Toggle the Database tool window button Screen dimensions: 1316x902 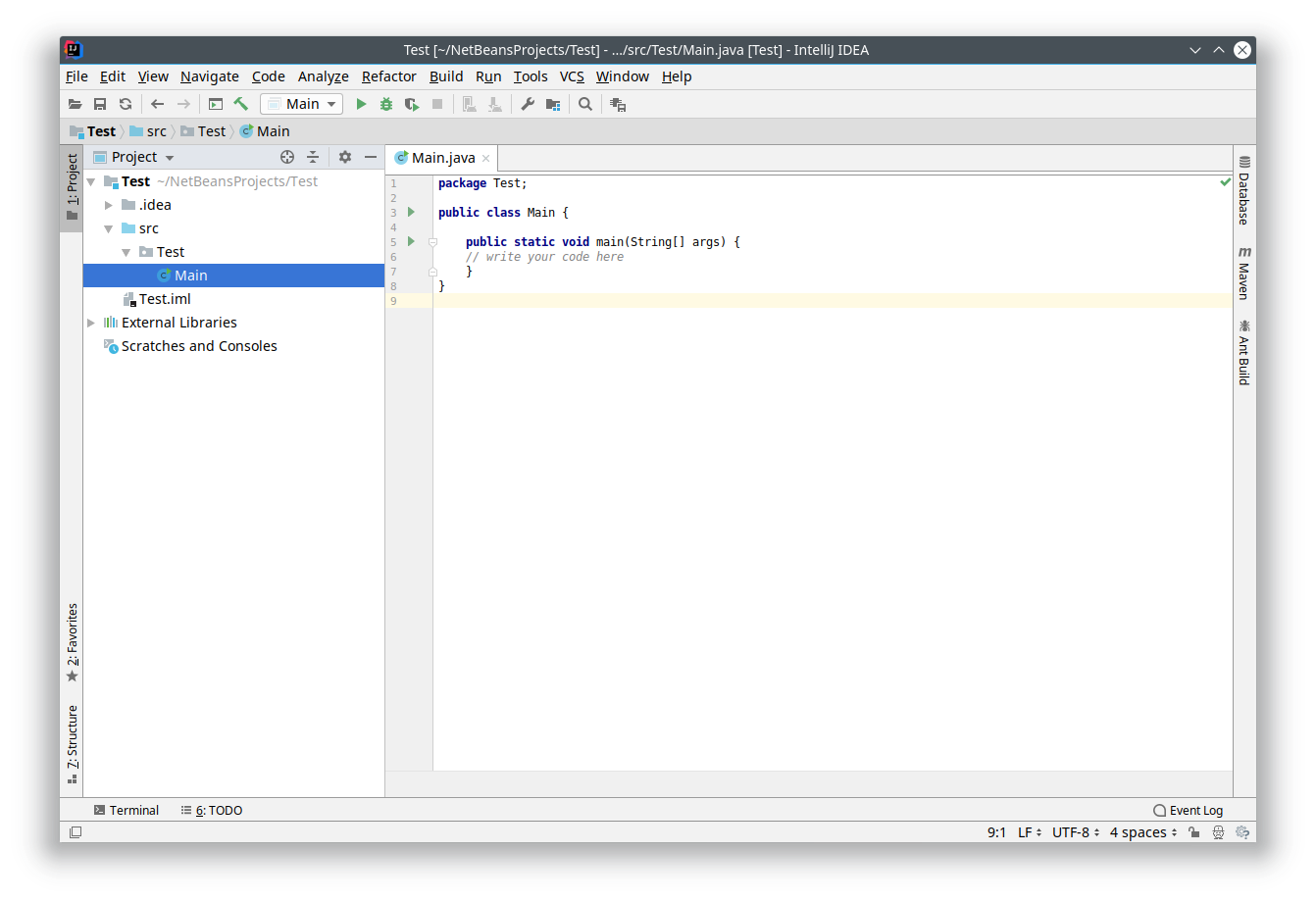coord(1243,190)
